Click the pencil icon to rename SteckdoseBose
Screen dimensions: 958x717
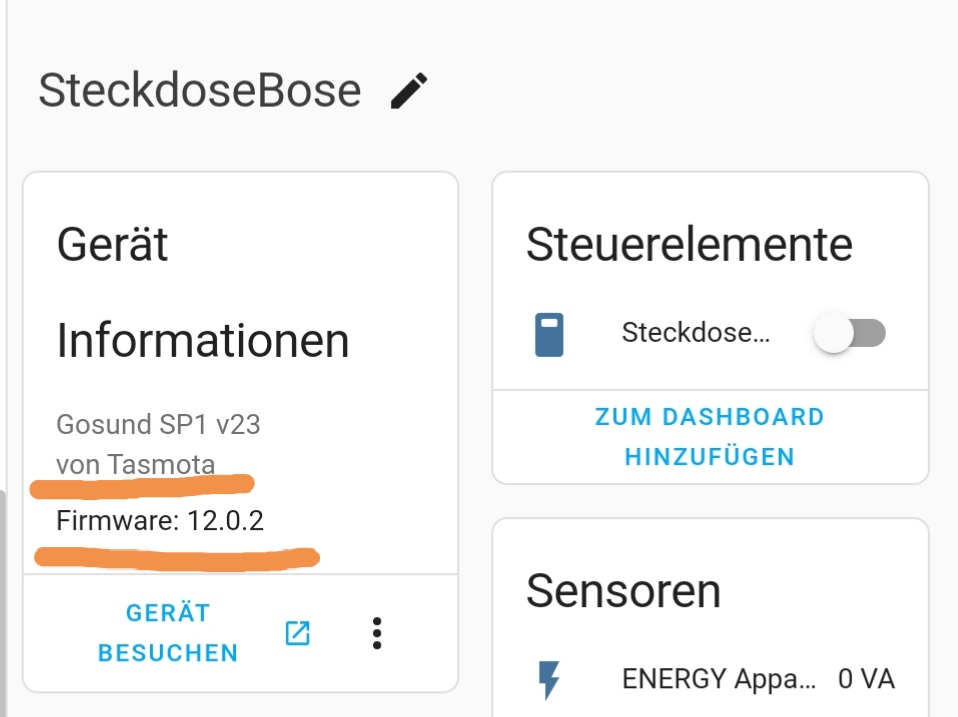409,91
